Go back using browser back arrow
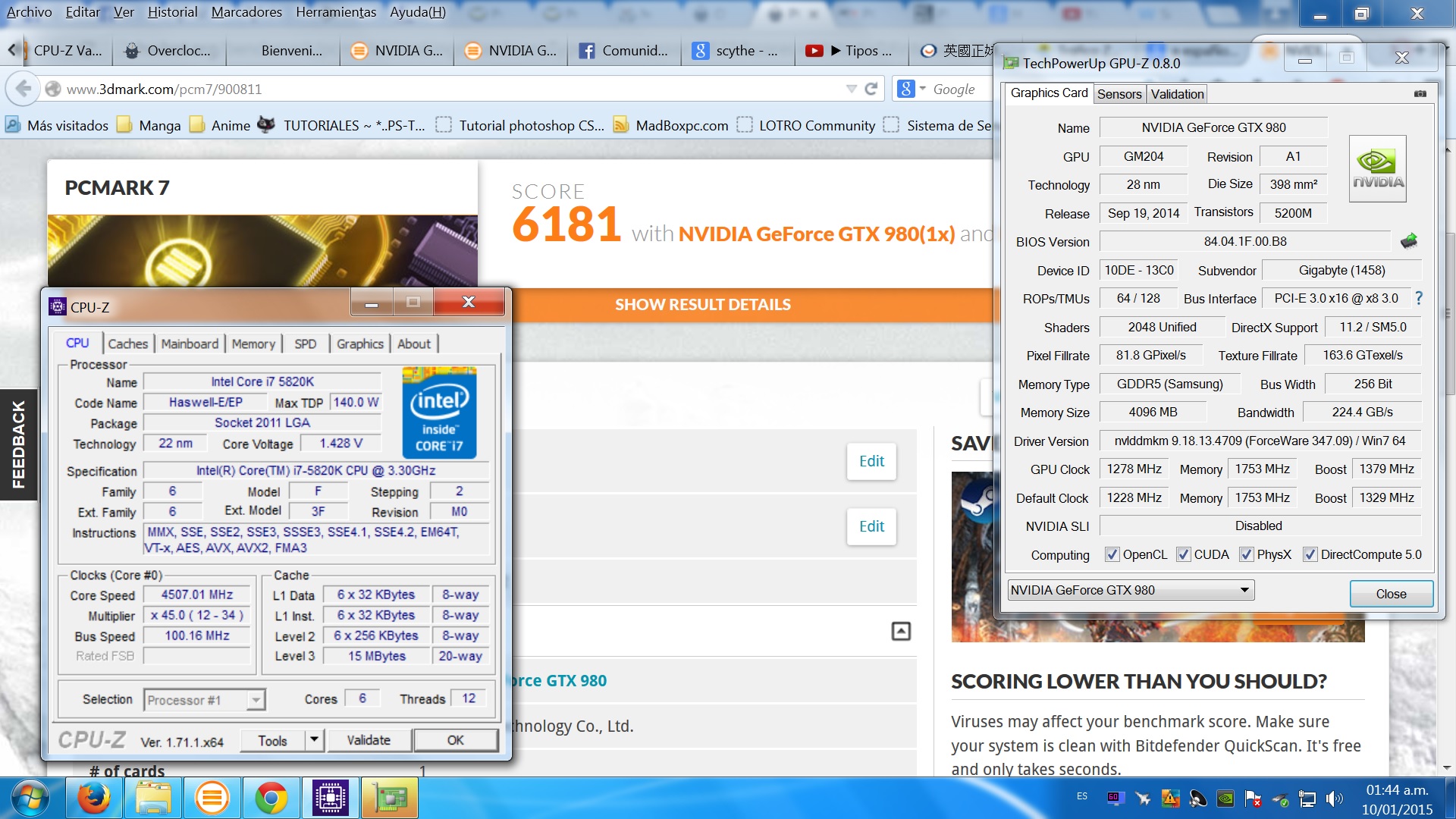This screenshot has width=1456, height=819. click(24, 89)
